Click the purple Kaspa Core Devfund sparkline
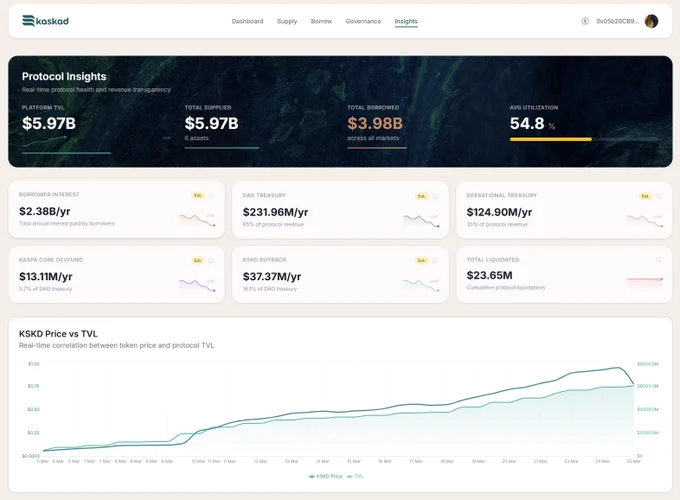The height and width of the screenshot is (500, 680). point(197,285)
